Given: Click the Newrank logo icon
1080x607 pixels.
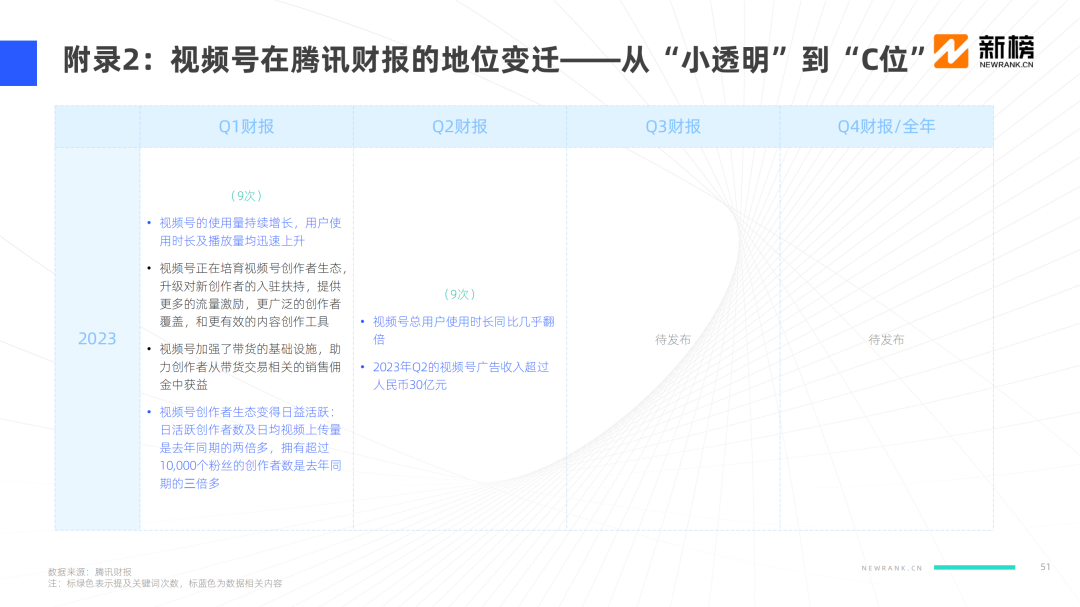Looking at the screenshot, I should tap(951, 51).
